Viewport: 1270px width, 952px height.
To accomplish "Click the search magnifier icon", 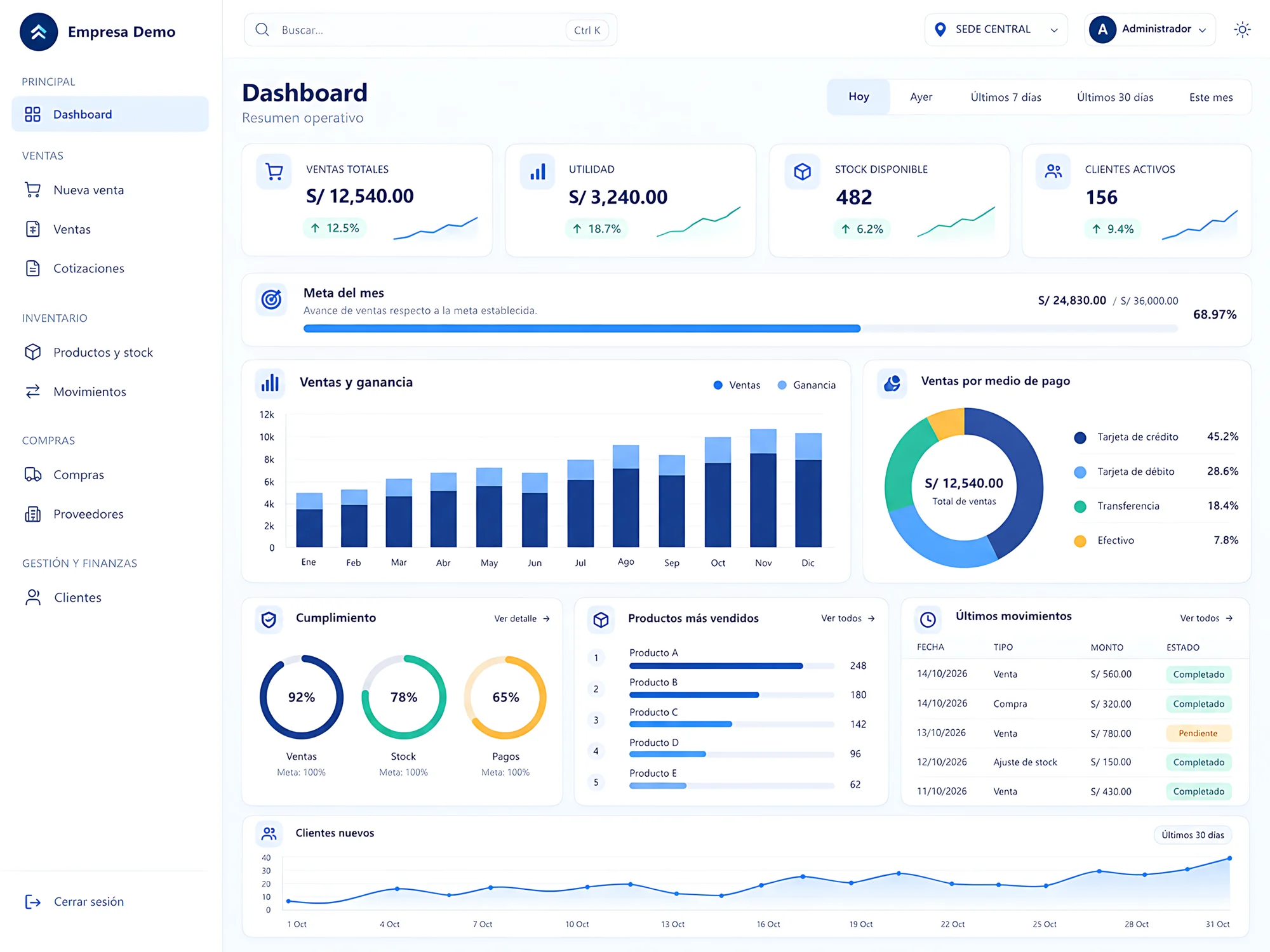I will (x=262, y=30).
